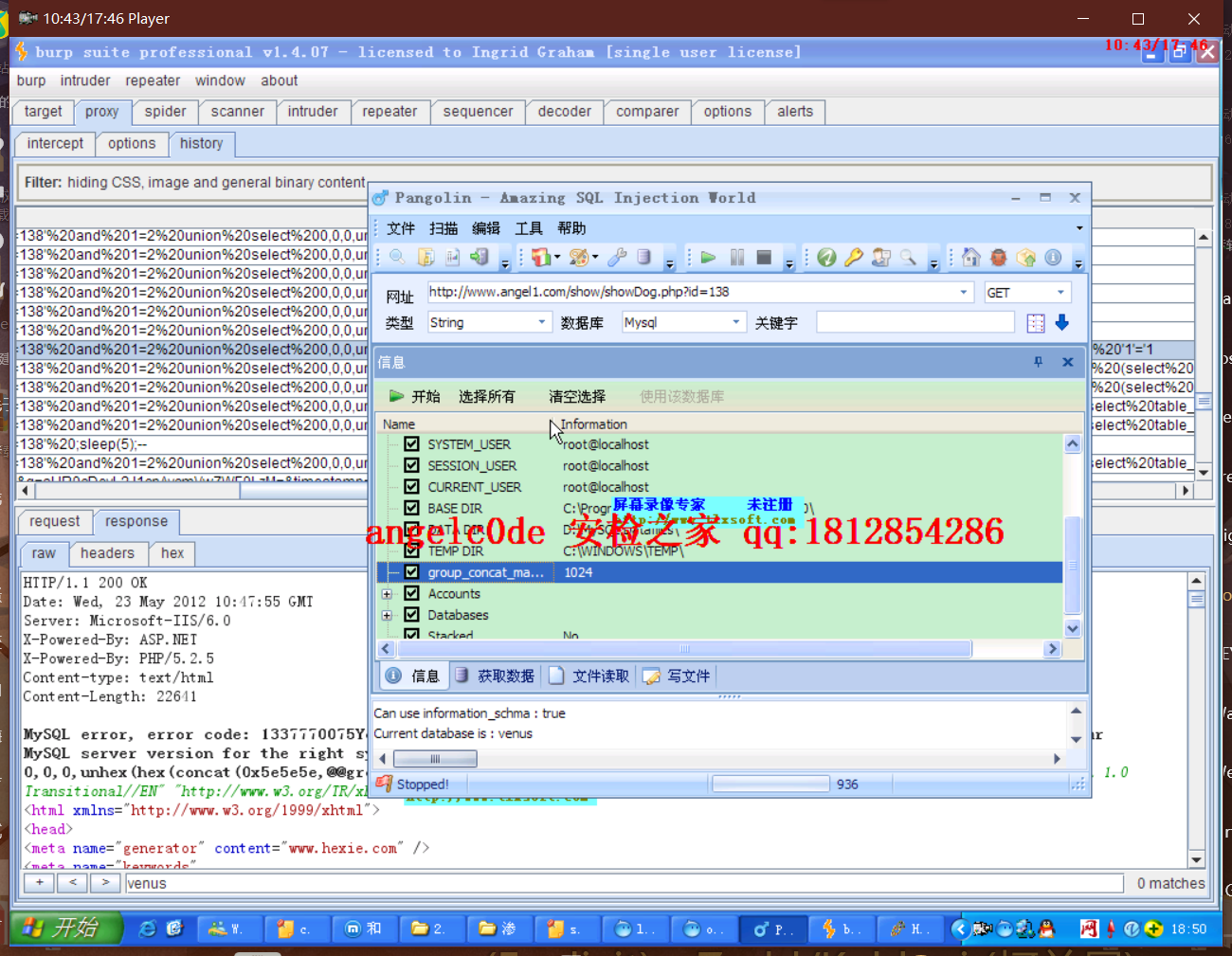The width and height of the screenshot is (1232, 956).
Task: Toggle the Accounts checkbox
Action: (x=411, y=593)
